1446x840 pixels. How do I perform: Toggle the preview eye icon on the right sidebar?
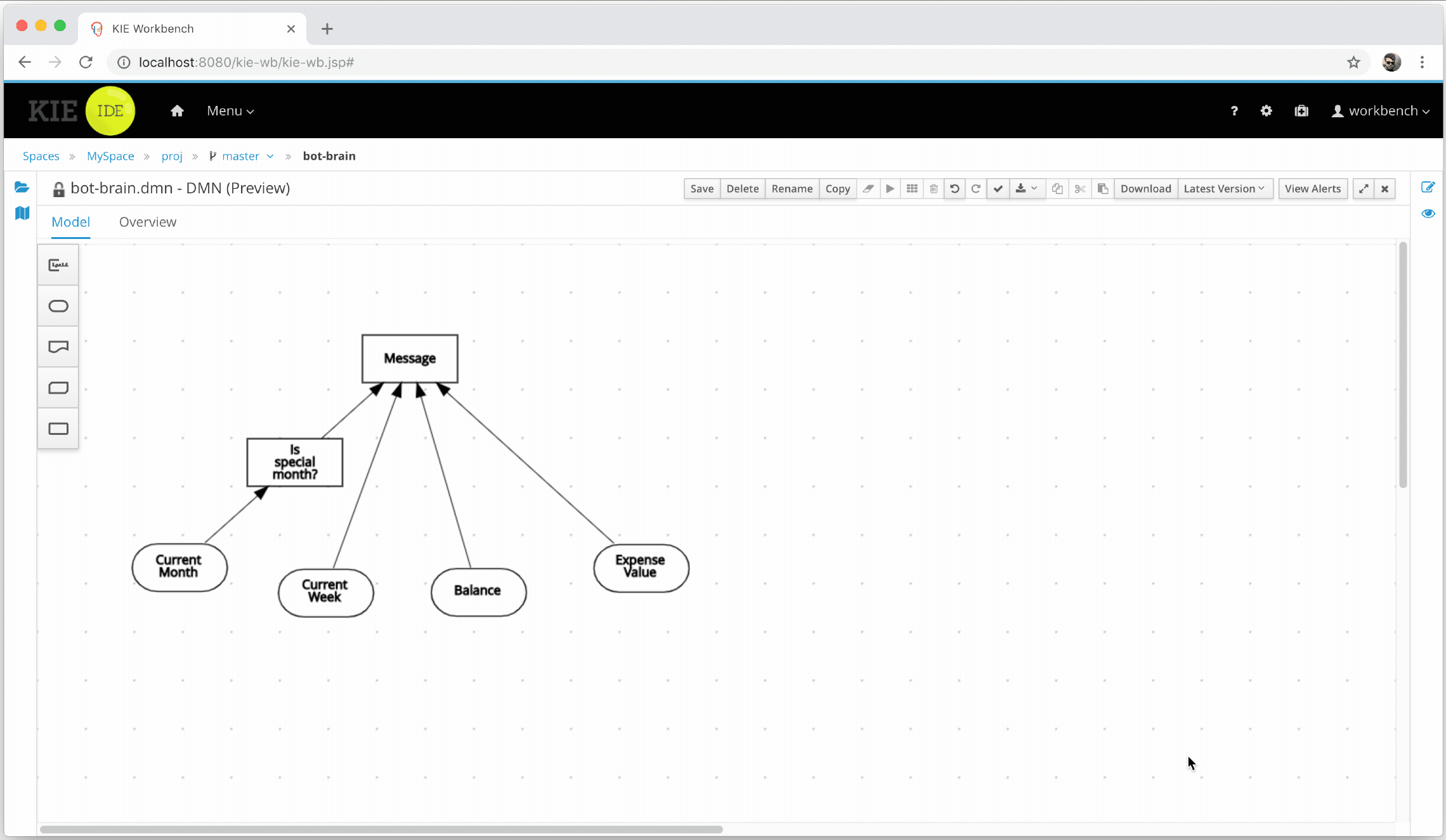coord(1428,214)
